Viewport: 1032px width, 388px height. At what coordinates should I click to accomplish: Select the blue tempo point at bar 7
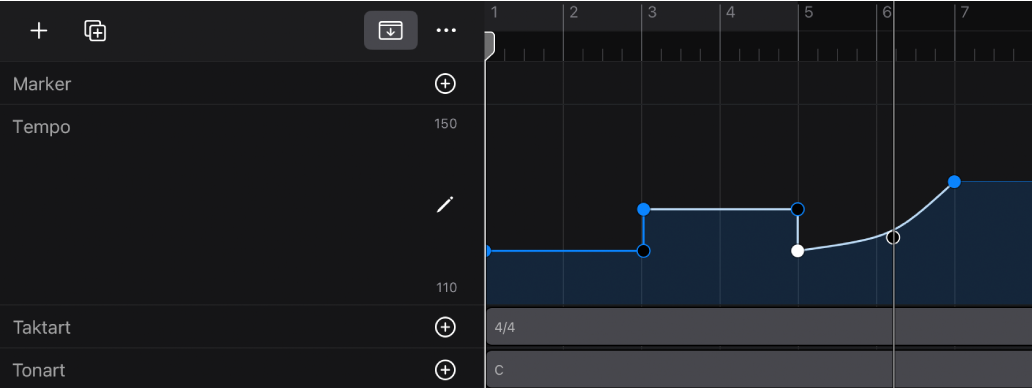(x=954, y=182)
